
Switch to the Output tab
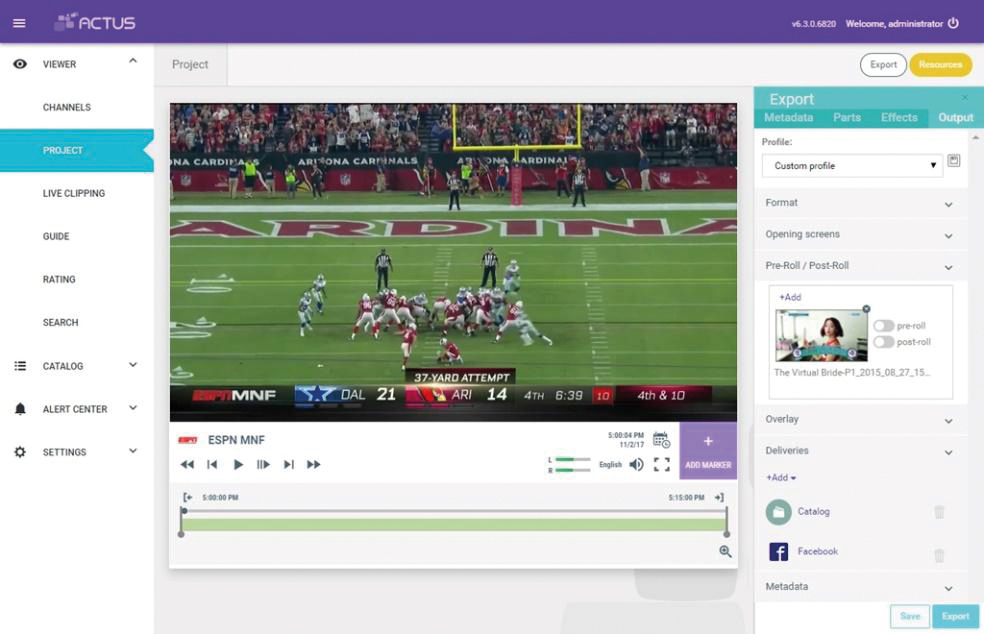955,117
